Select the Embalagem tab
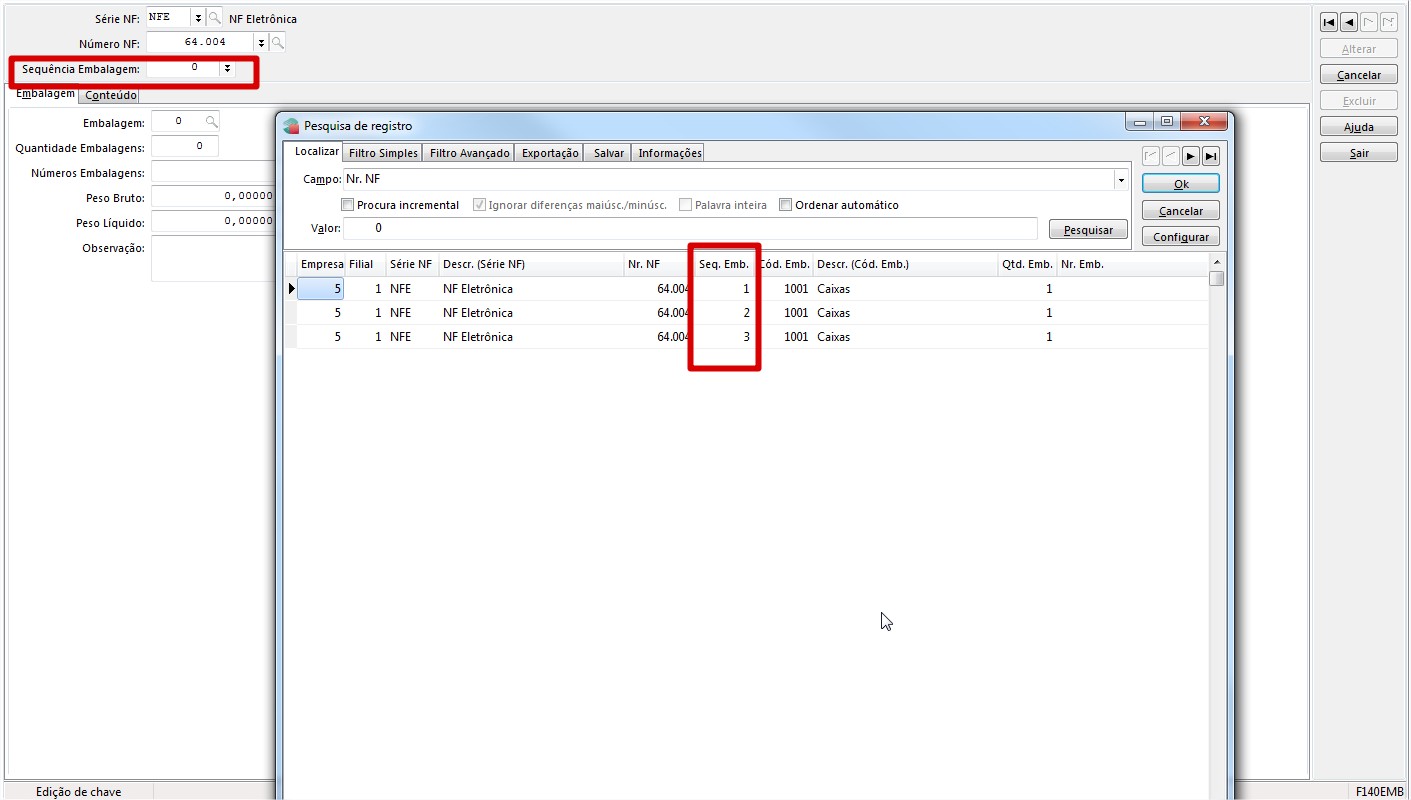 46,93
